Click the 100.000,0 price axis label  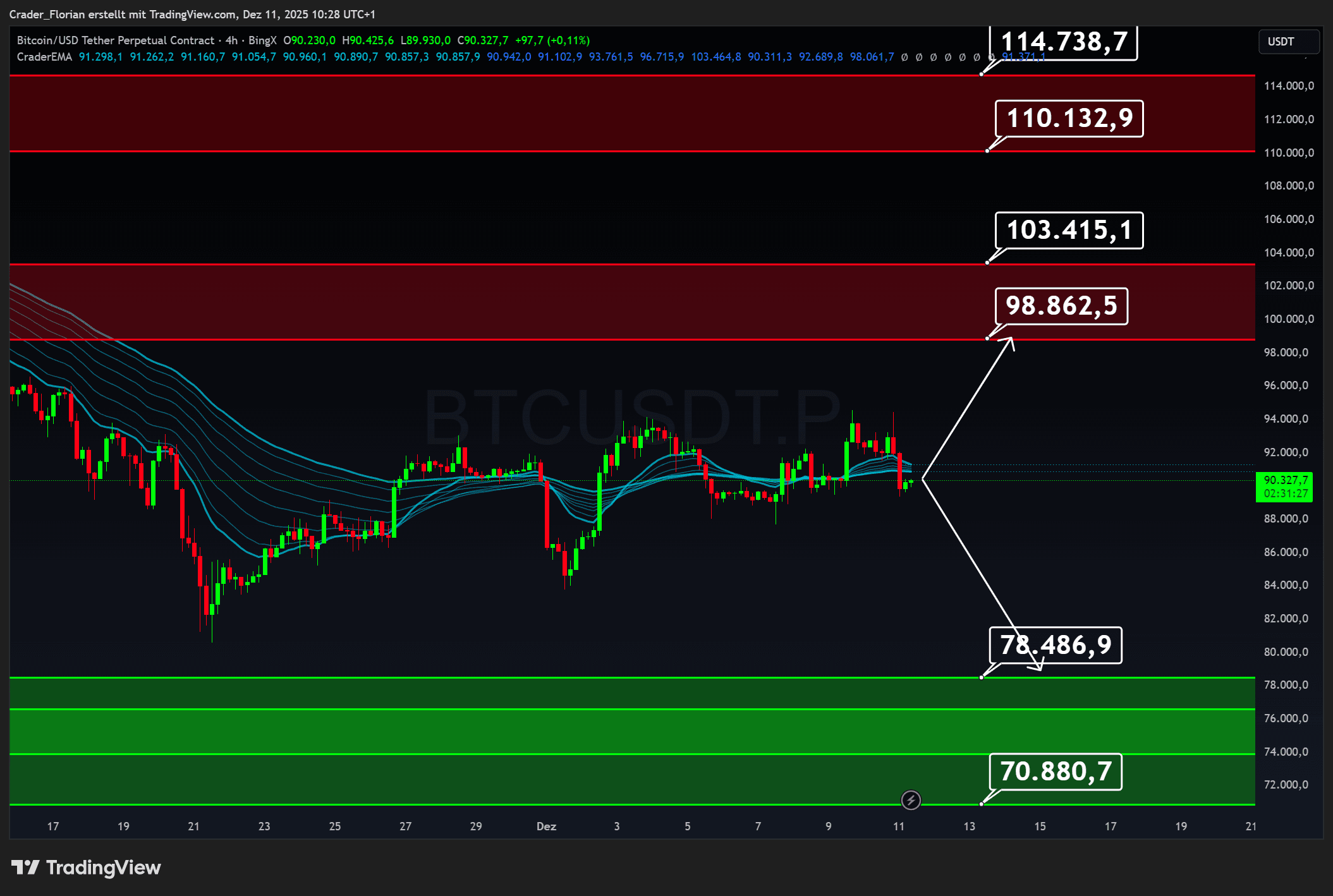[x=1288, y=319]
